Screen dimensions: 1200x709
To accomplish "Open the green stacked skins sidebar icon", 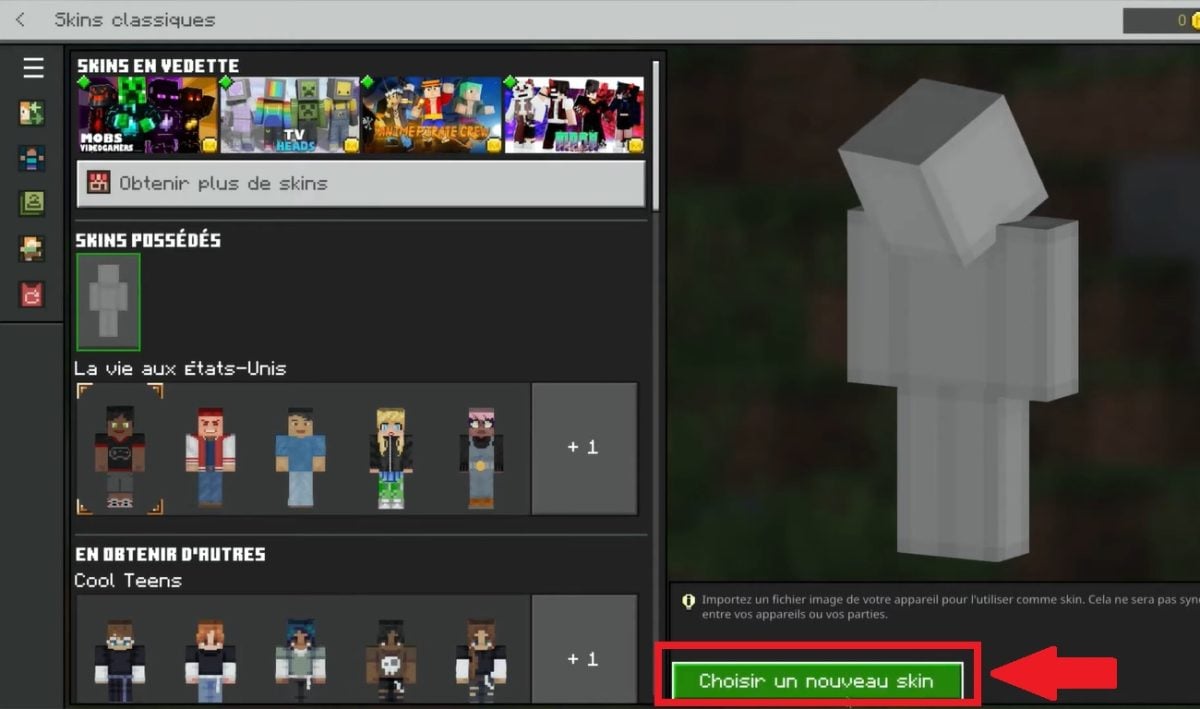I will coord(32,203).
